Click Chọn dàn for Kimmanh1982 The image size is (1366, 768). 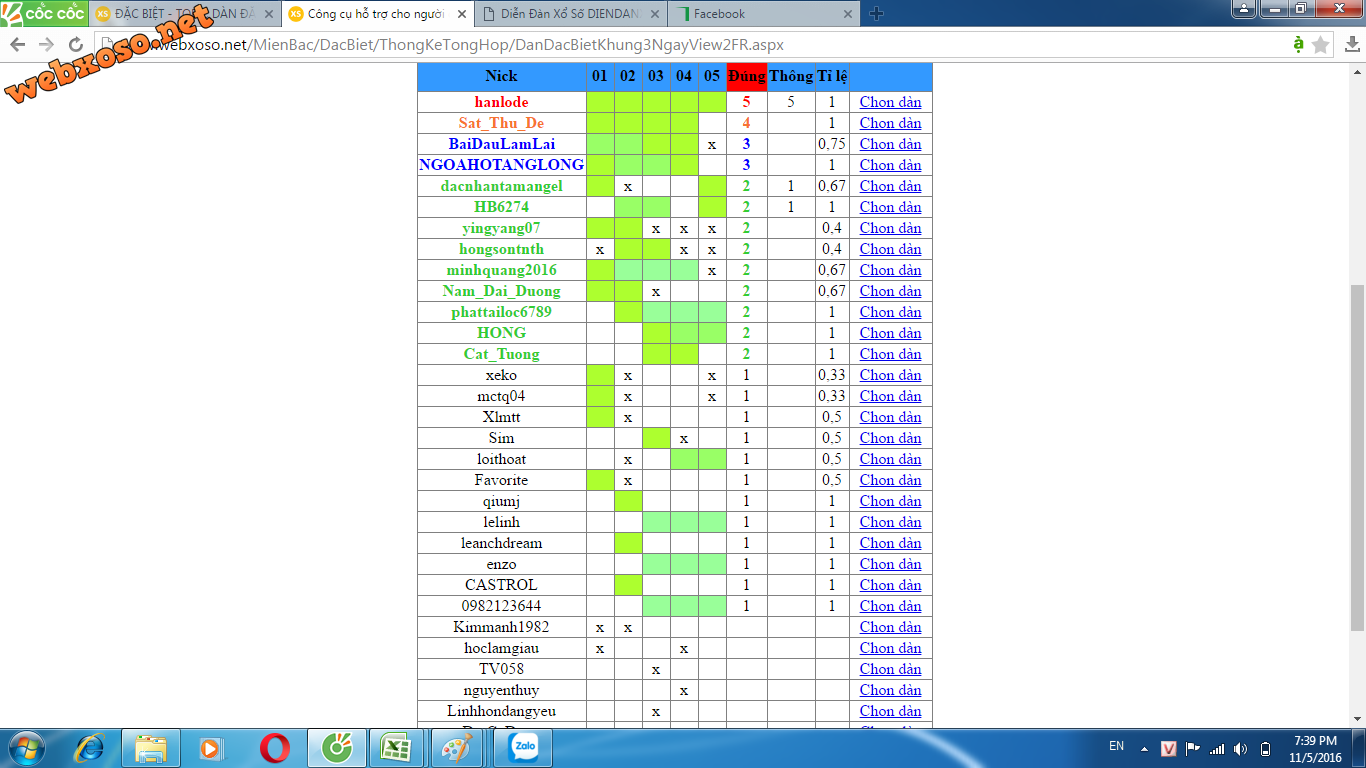pyautogui.click(x=890, y=627)
